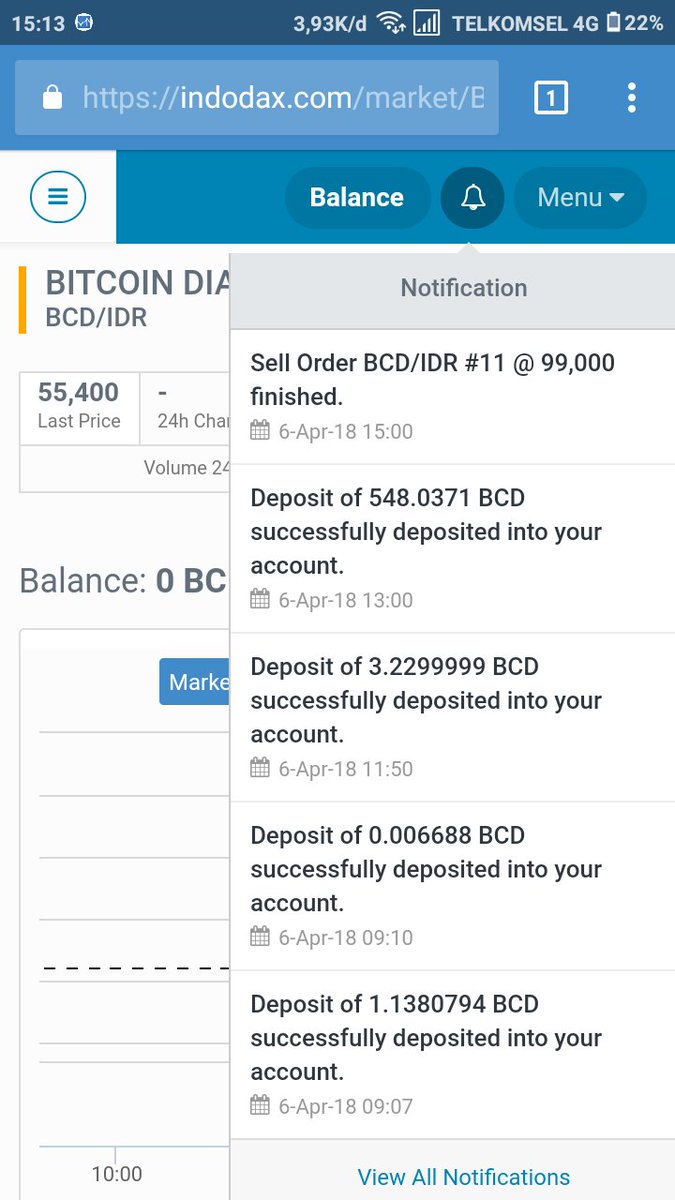Viewport: 675px width, 1200px height.
Task: Open the browser three-dot overflow menu
Action: (631, 97)
